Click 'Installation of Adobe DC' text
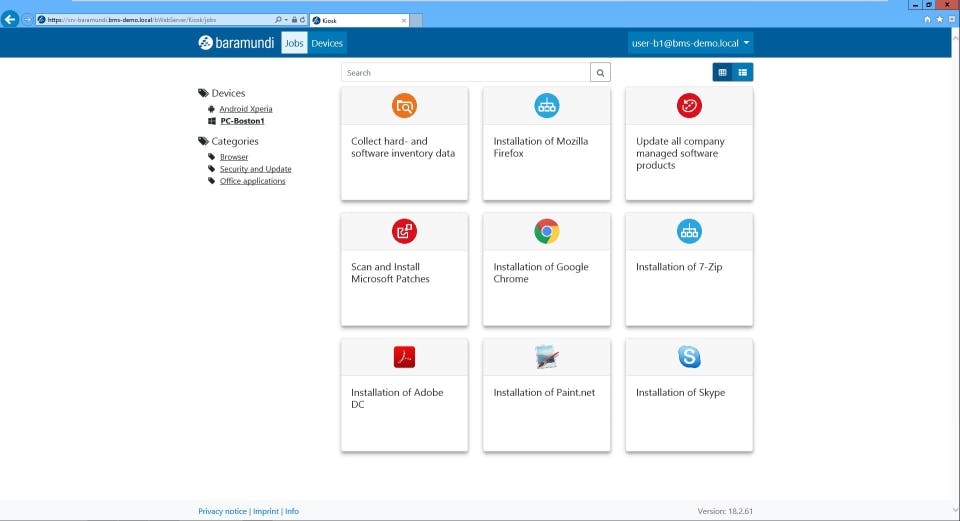Viewport: 960px width, 521px height. point(397,398)
